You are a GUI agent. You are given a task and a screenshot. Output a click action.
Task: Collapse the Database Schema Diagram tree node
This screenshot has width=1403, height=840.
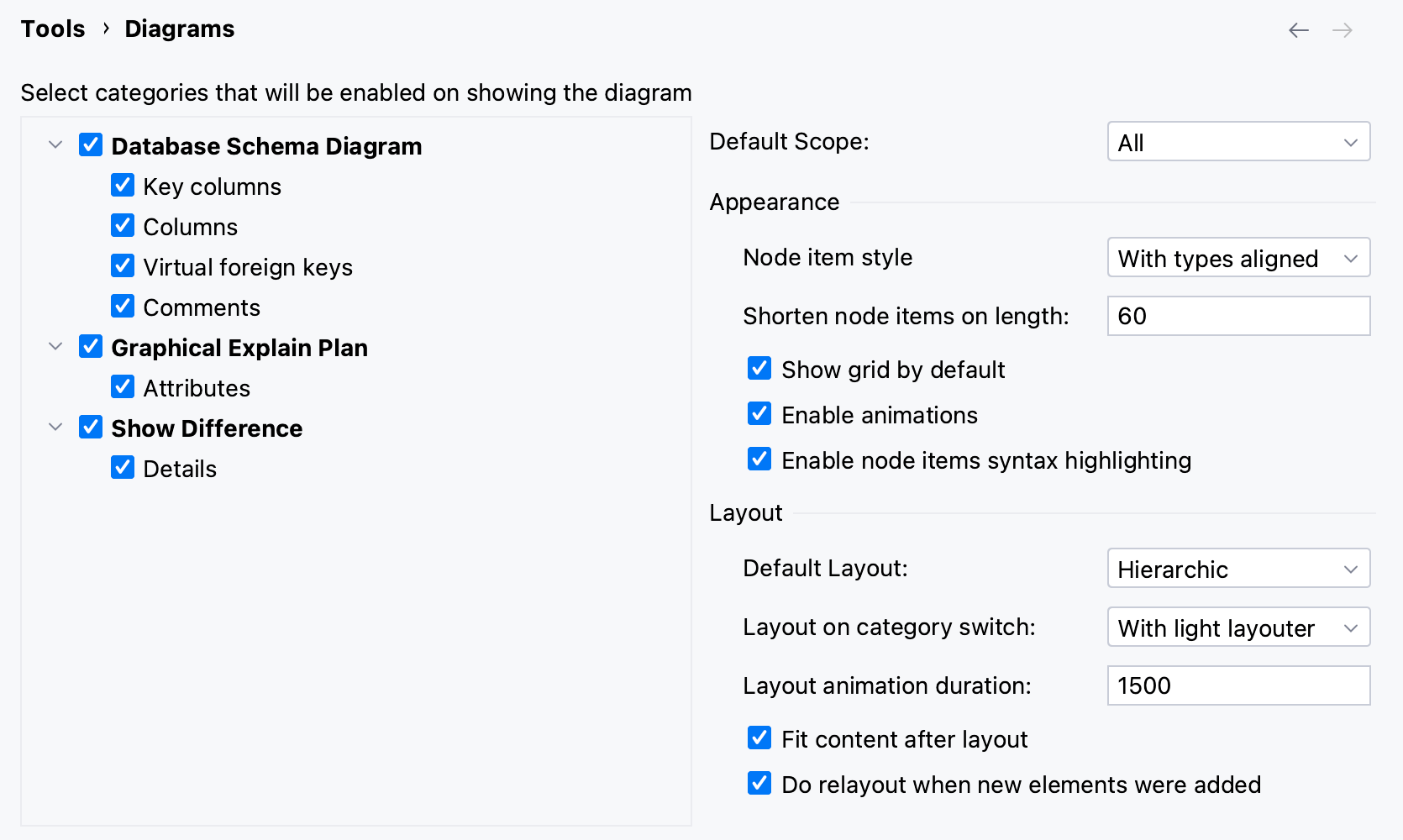pos(55,144)
